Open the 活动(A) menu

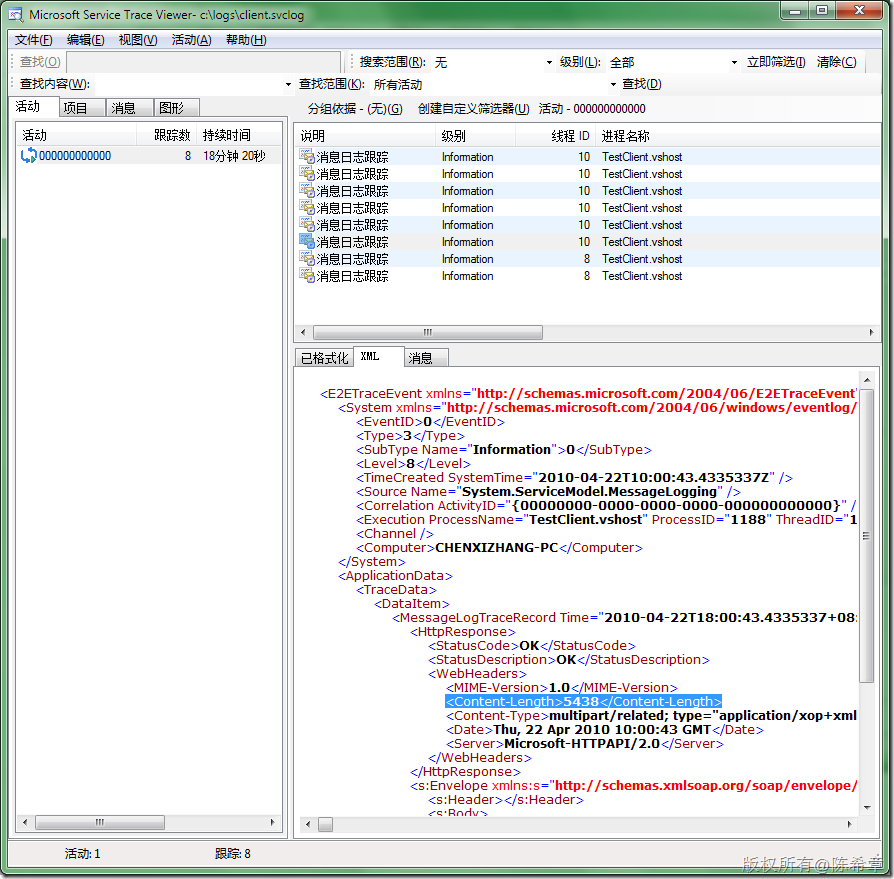click(192, 40)
